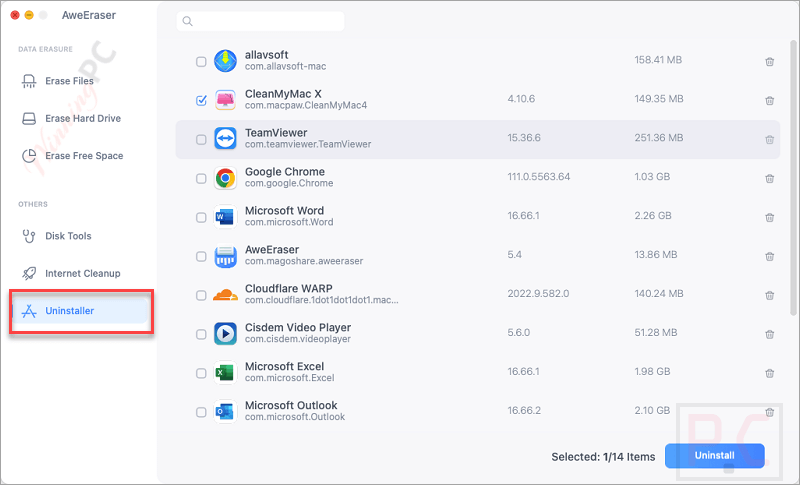This screenshot has height=485, width=800.
Task: Delete allavsoft using its trash icon
Action: coord(769,62)
